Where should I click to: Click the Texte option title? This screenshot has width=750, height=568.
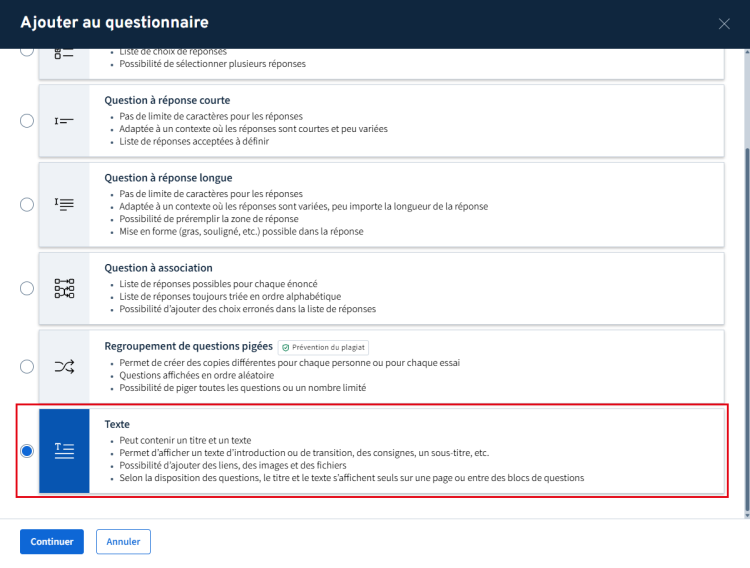(x=117, y=424)
